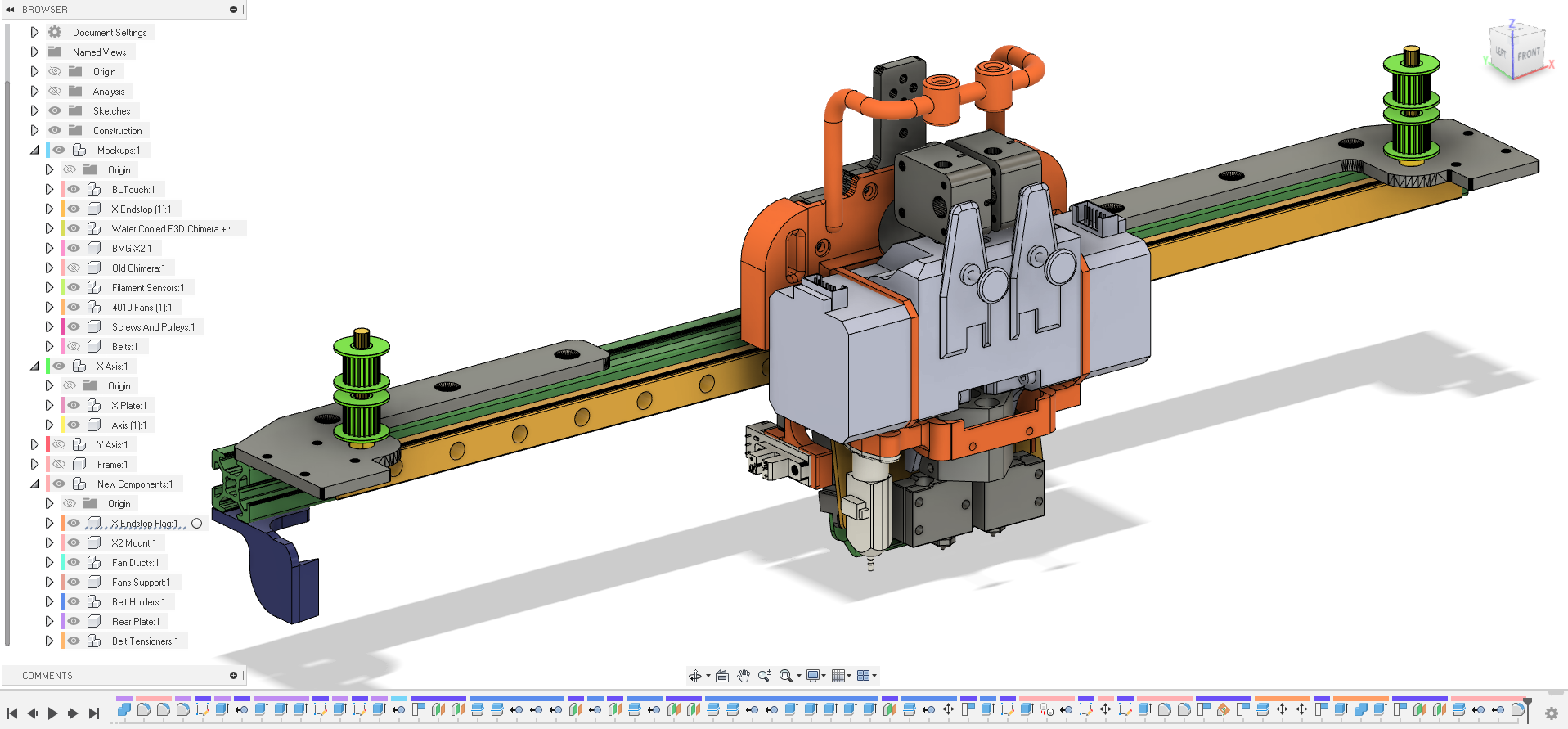This screenshot has width=1568, height=729.
Task: Click the BLTouch:1 component icon
Action: pyautogui.click(x=94, y=189)
